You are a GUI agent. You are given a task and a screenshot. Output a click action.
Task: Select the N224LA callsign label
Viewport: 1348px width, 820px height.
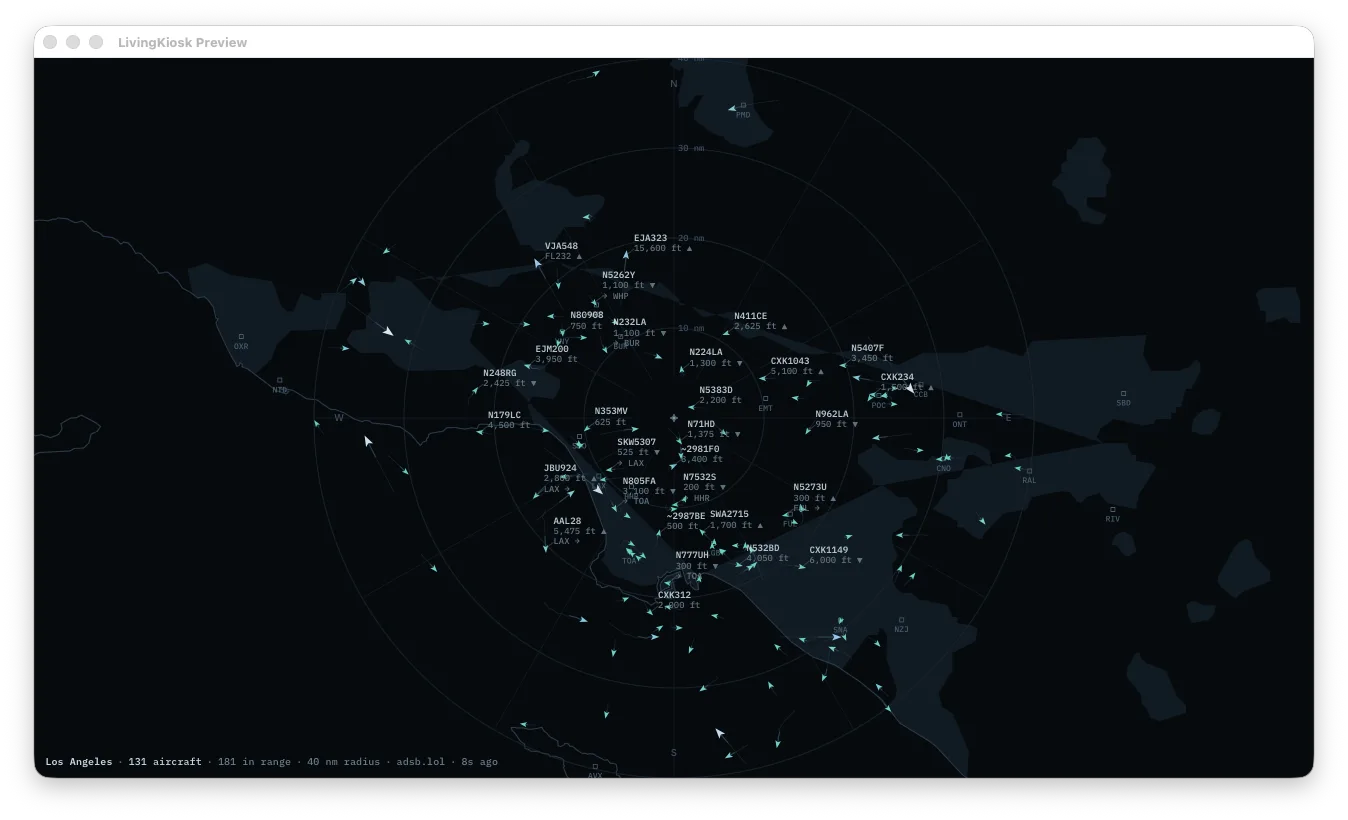click(705, 352)
